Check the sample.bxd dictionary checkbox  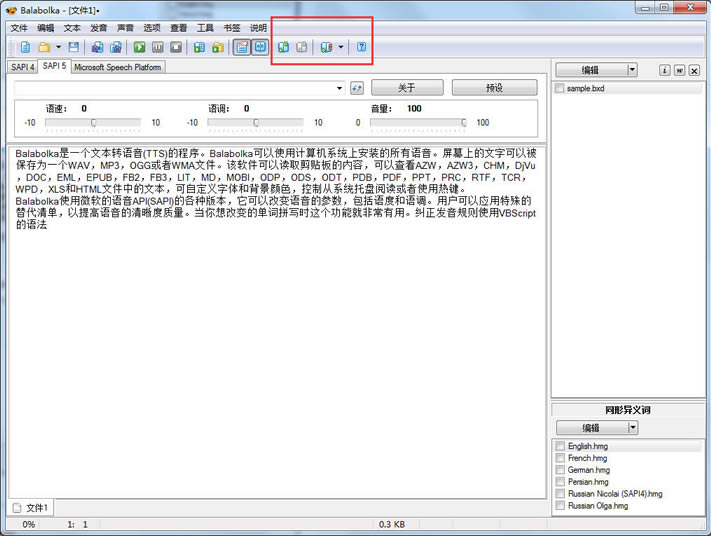tap(560, 89)
